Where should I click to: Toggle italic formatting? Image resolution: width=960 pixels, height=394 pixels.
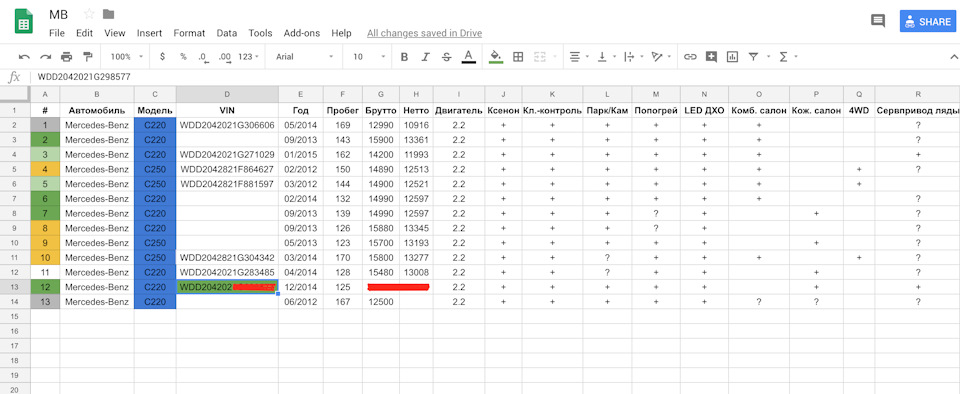(426, 57)
